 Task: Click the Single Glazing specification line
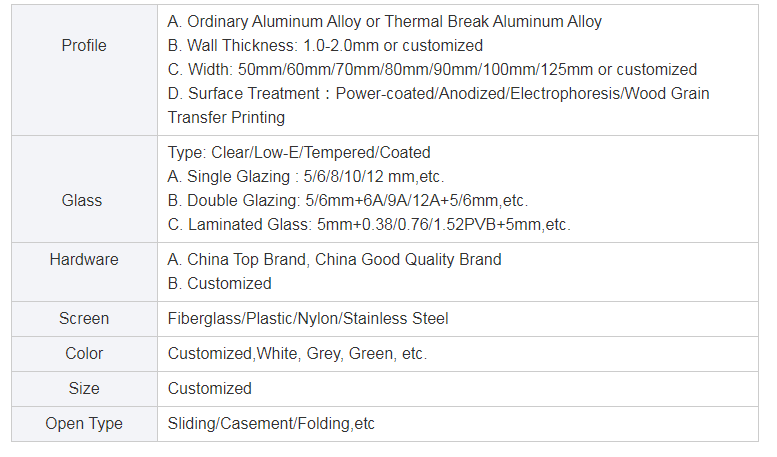pos(306,176)
